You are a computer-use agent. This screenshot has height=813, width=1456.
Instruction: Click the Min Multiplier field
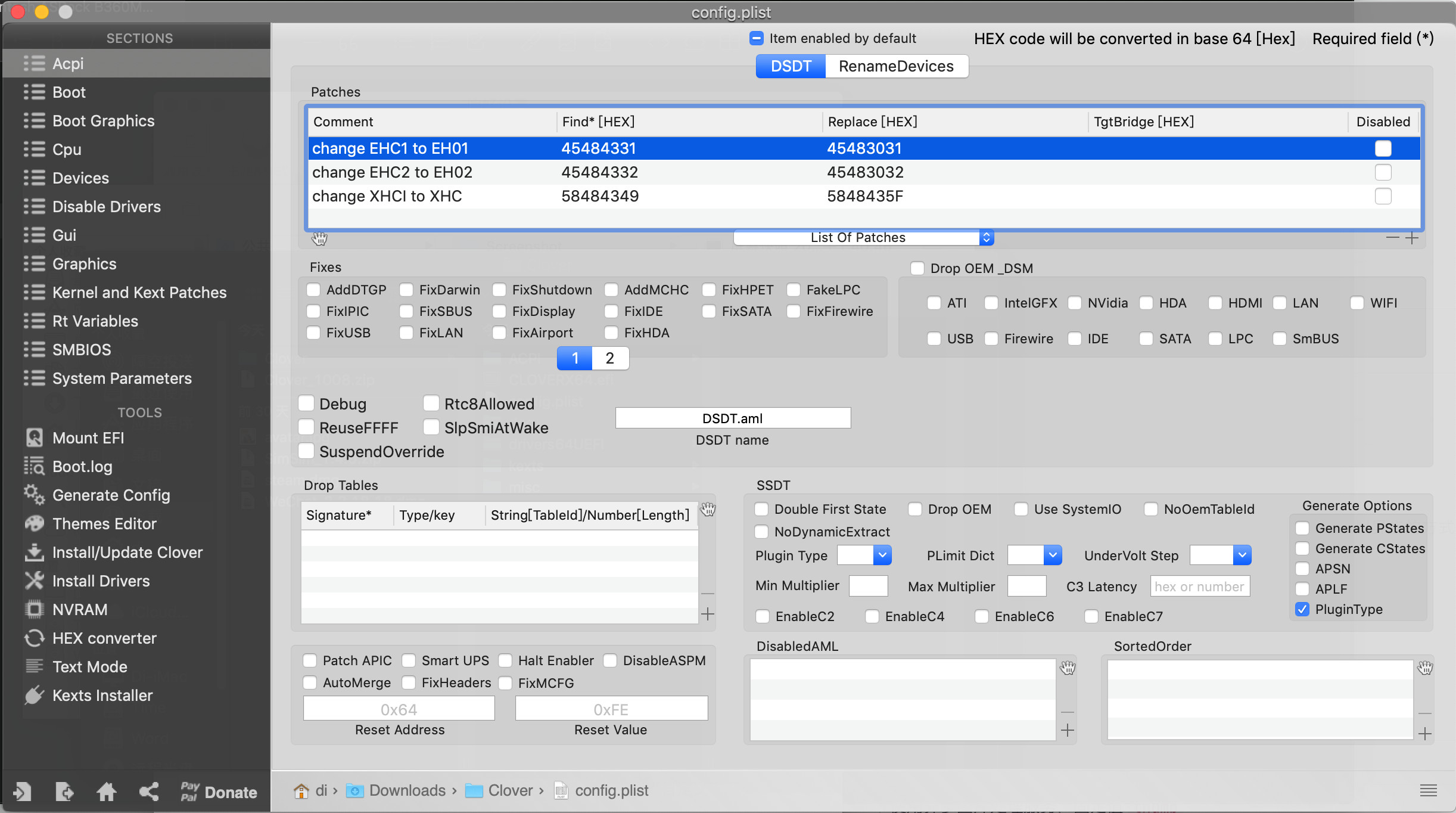(x=868, y=586)
